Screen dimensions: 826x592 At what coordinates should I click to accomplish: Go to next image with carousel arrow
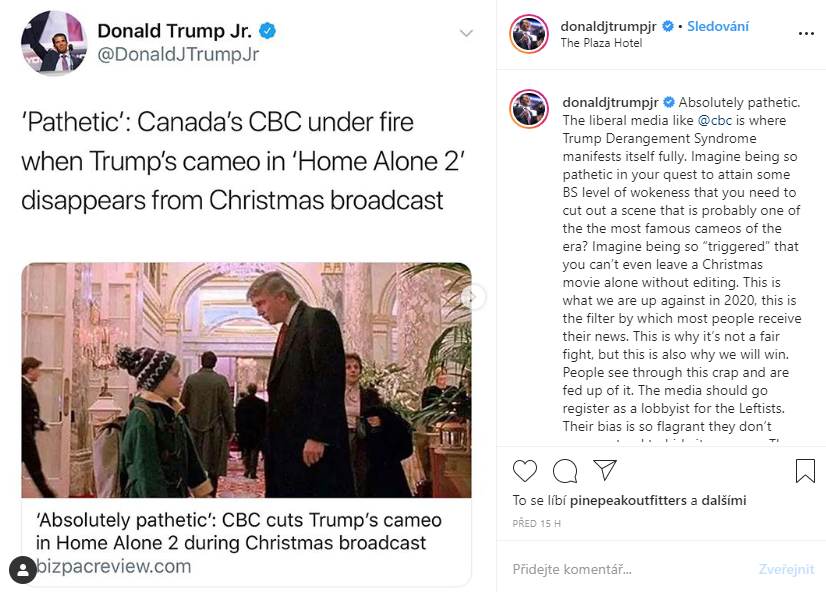(x=473, y=297)
